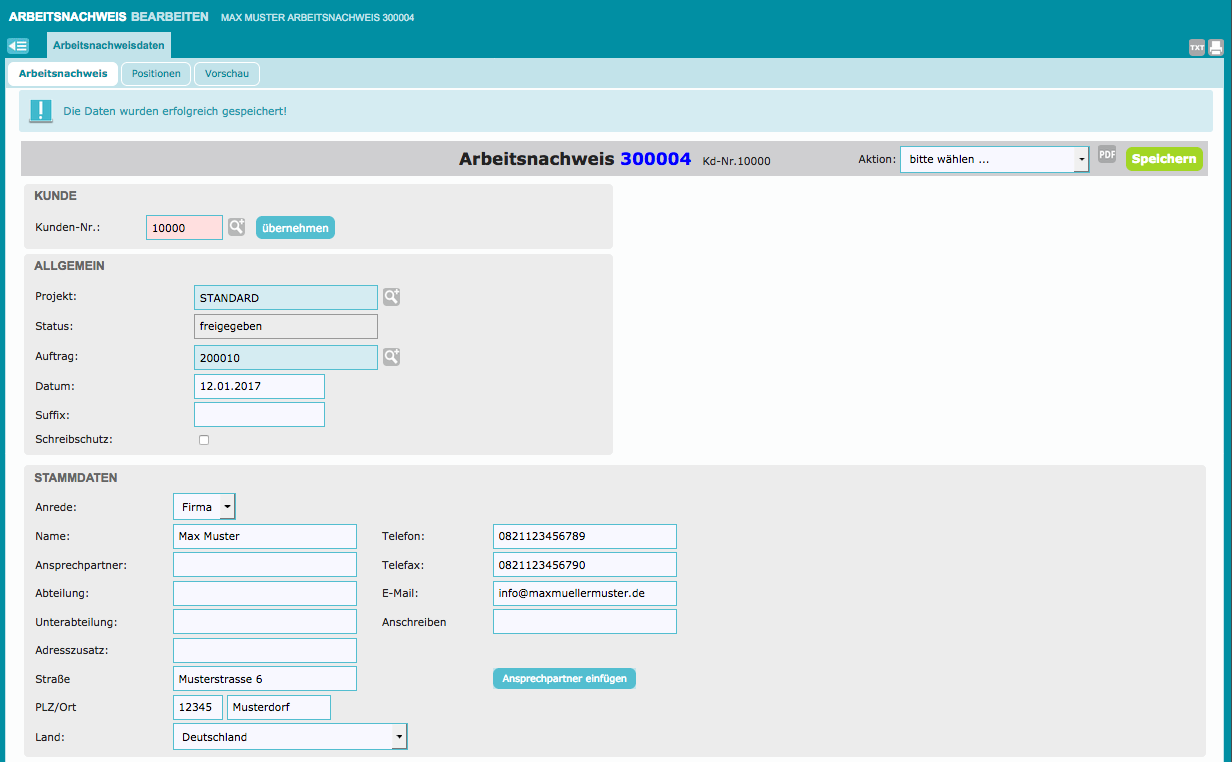Expand the Anrede dropdown
The image size is (1232, 762).
click(x=204, y=507)
